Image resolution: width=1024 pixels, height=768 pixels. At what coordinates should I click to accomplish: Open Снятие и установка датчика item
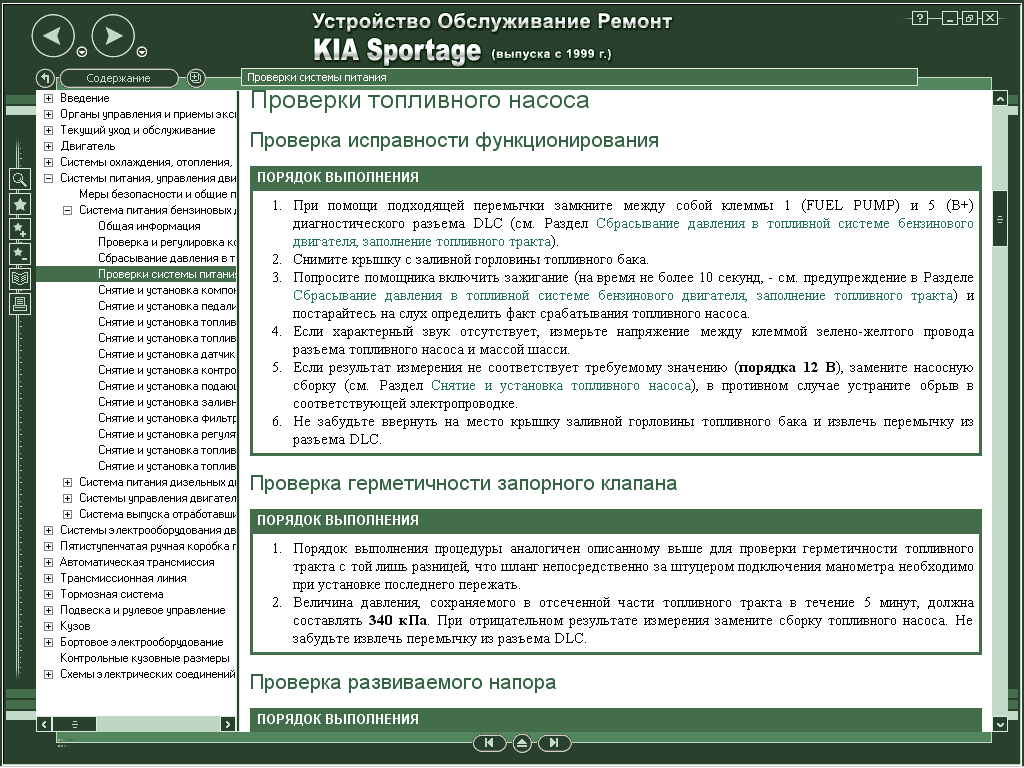click(x=167, y=354)
